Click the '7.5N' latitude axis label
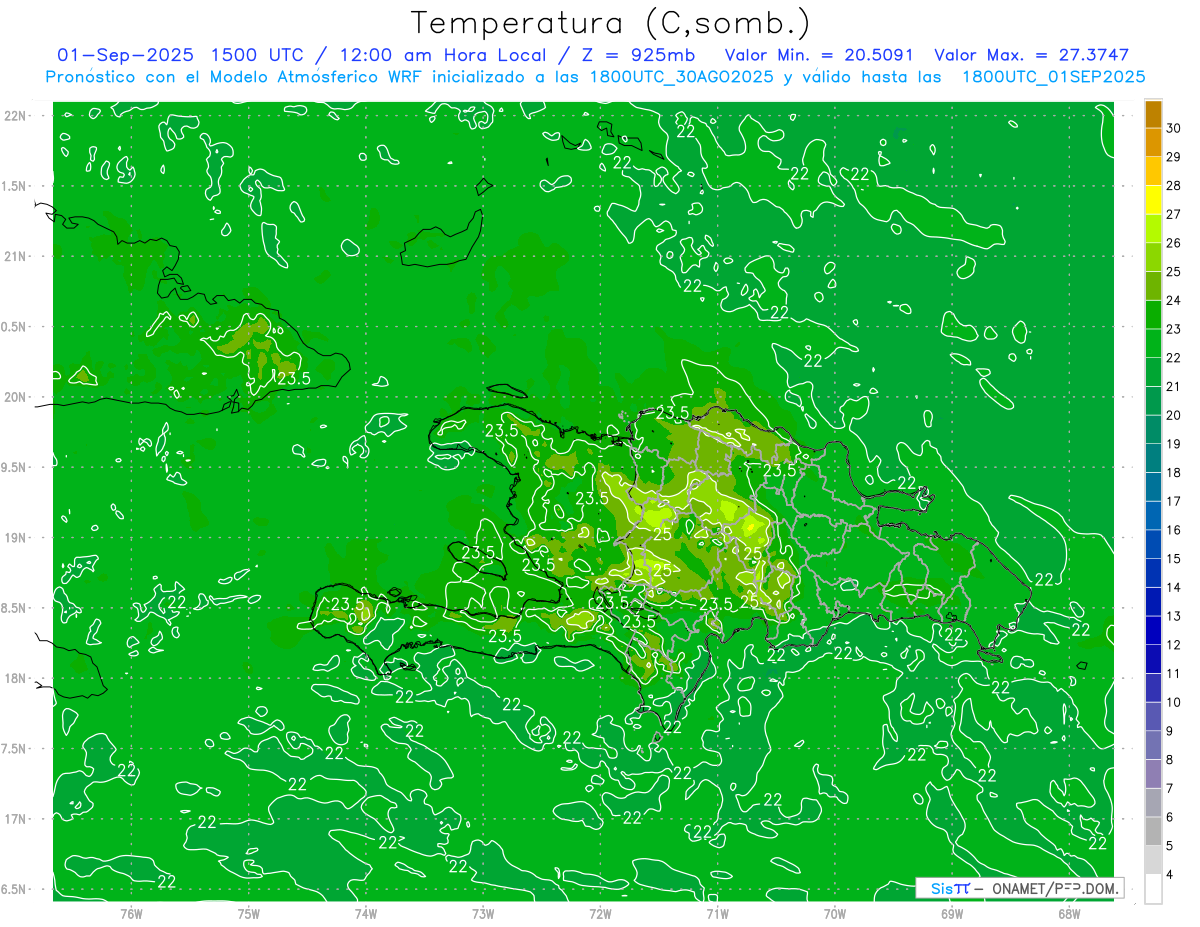 pyautogui.click(x=15, y=748)
